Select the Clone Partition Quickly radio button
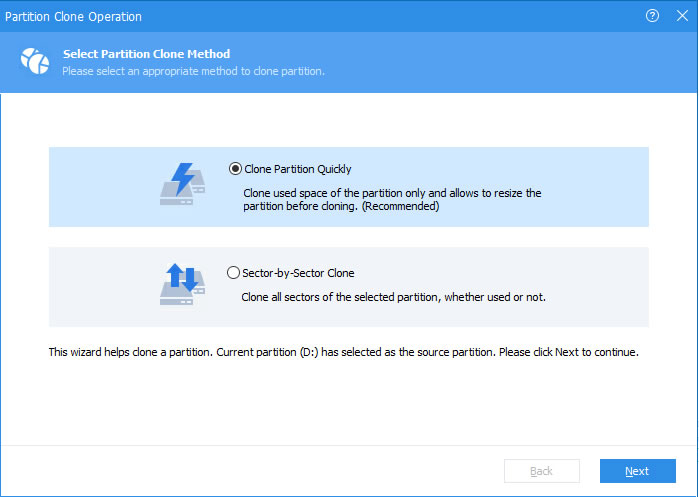Image resolution: width=699 pixels, height=497 pixels. [235, 169]
